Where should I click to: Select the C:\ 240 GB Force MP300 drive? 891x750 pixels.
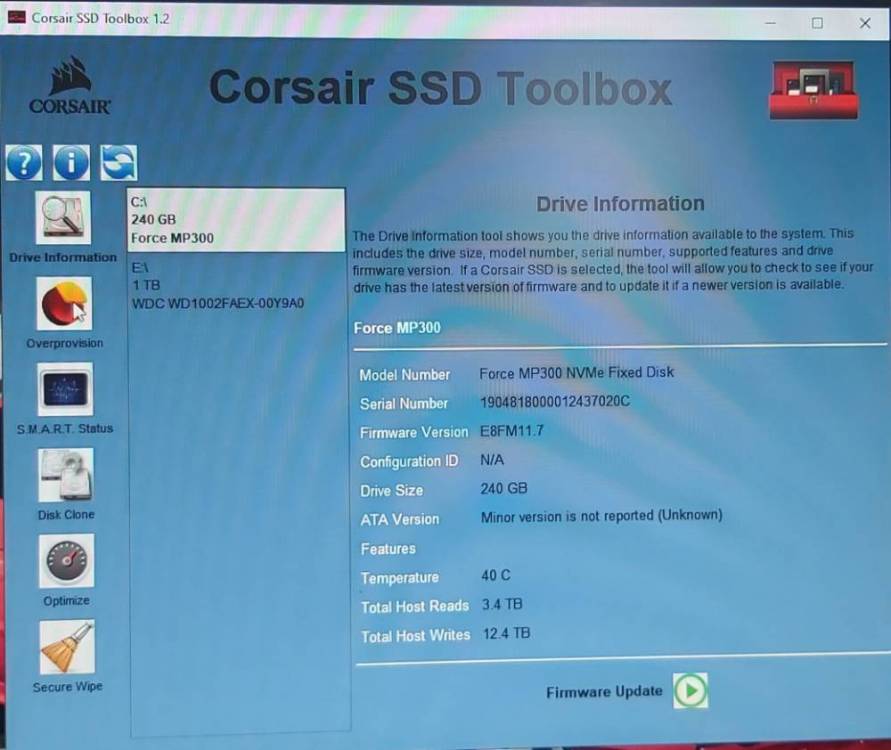point(236,220)
